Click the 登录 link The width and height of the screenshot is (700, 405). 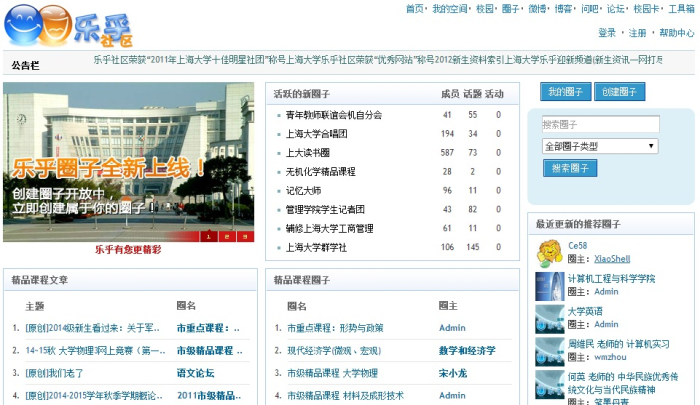(x=607, y=33)
